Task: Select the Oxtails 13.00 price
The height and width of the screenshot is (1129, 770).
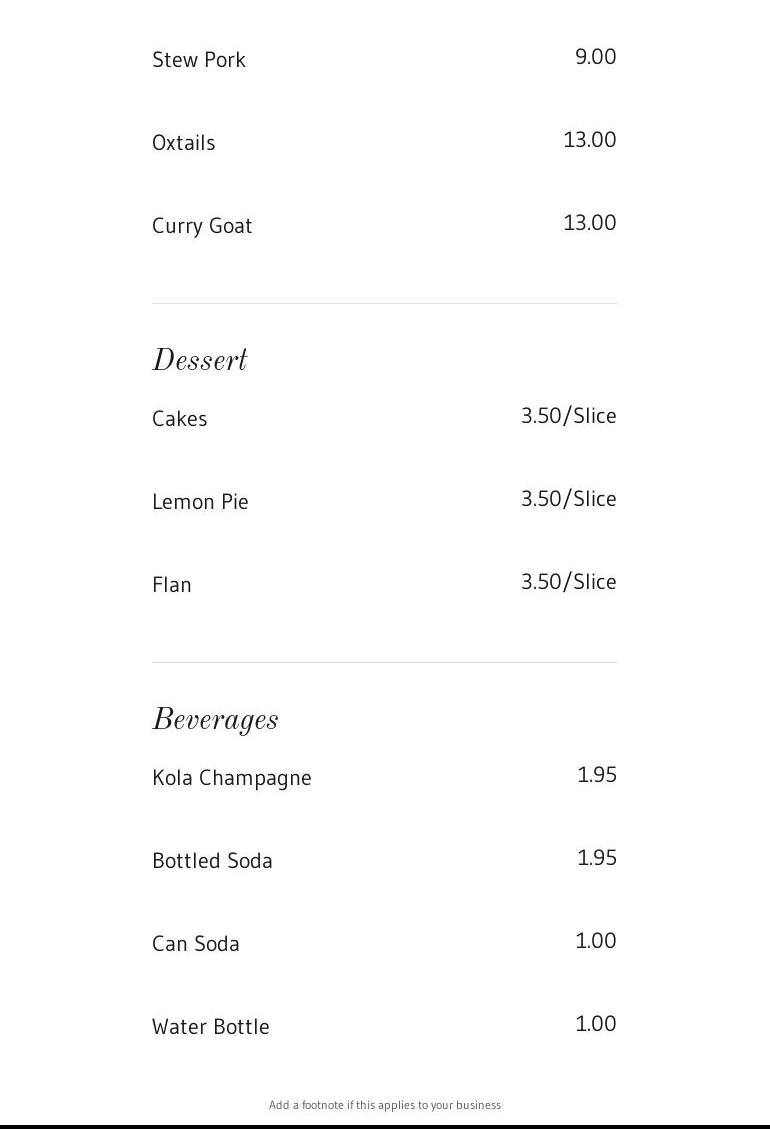Action: (x=589, y=140)
